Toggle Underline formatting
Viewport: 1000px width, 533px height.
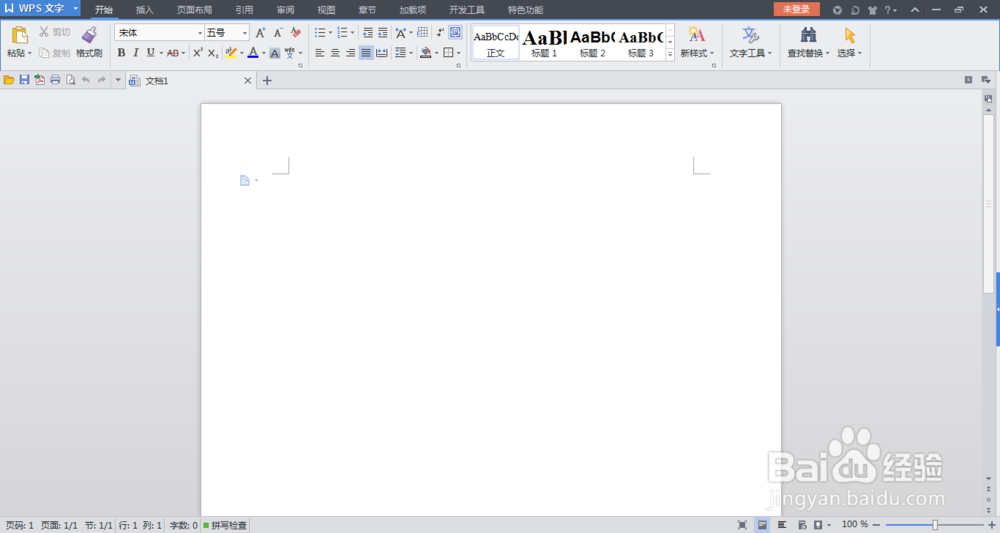pyautogui.click(x=151, y=53)
